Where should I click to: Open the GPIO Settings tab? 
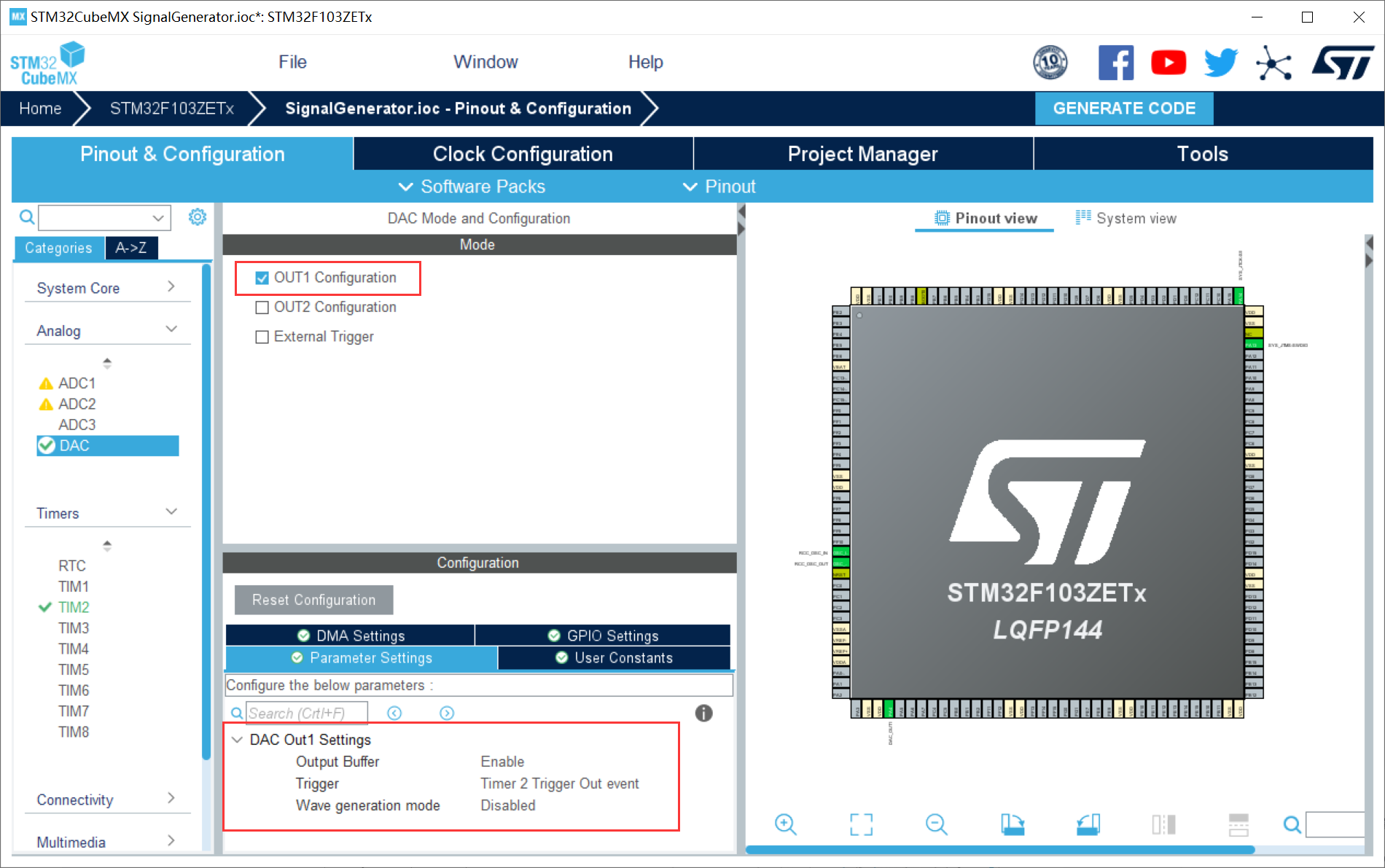point(603,636)
